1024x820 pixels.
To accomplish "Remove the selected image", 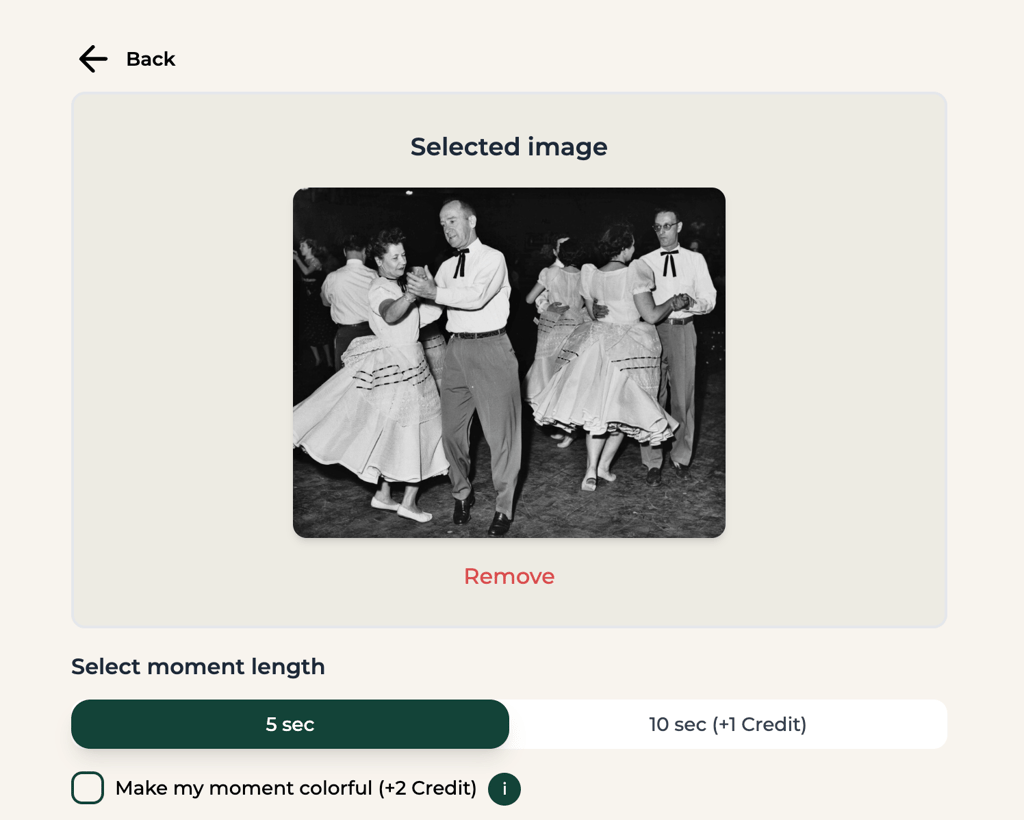I will pos(509,576).
